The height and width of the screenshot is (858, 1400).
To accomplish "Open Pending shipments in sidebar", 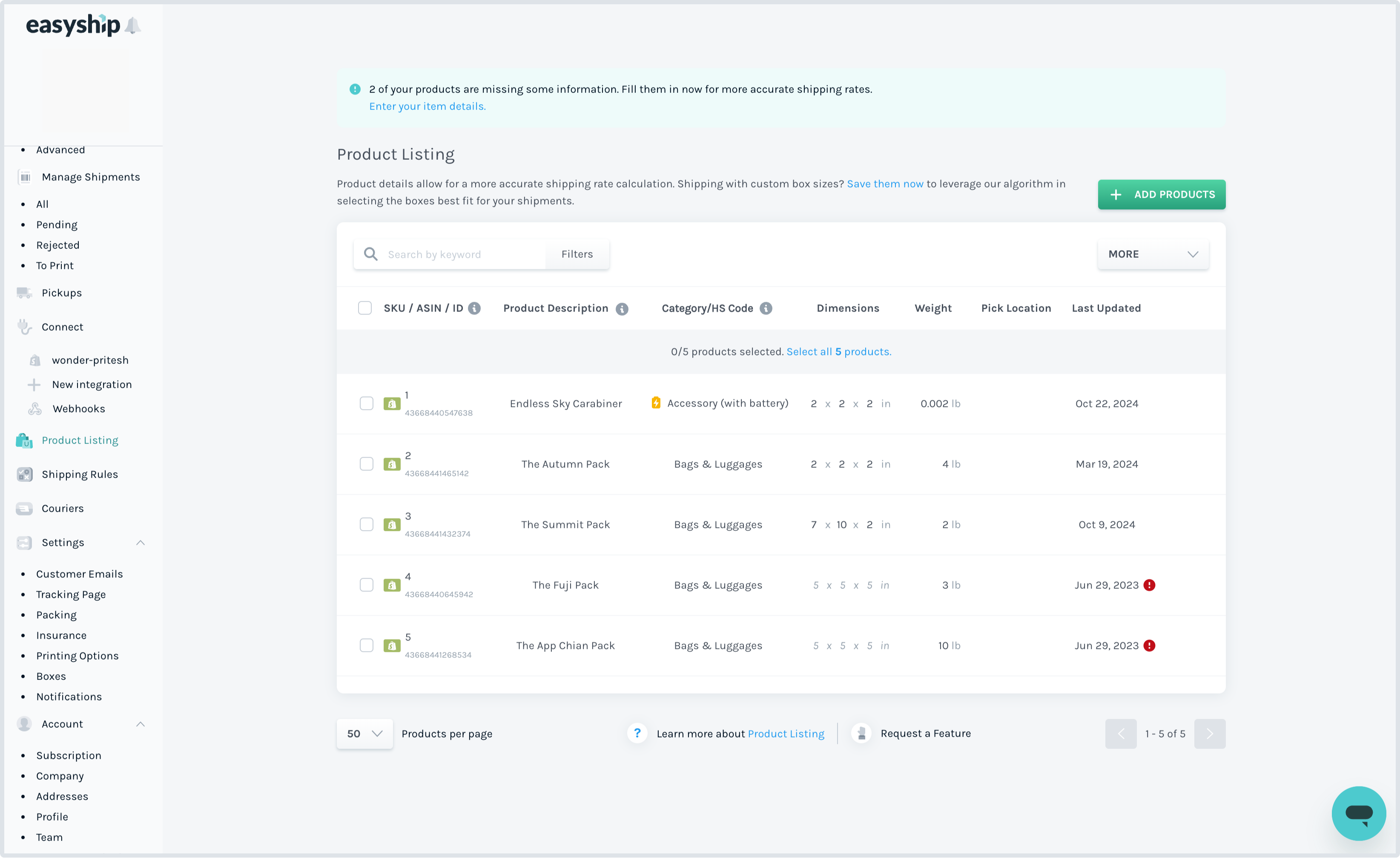I will pos(57,225).
